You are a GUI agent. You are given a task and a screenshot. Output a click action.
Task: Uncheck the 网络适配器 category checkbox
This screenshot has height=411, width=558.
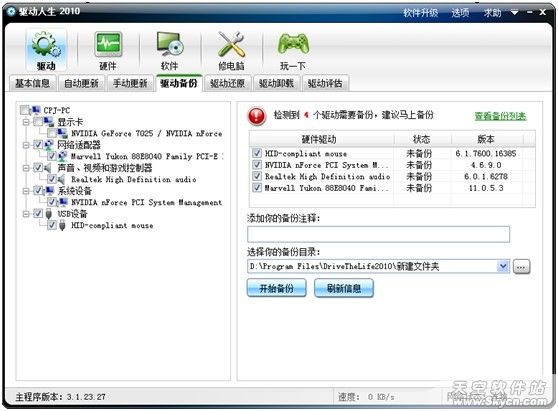coord(38,144)
